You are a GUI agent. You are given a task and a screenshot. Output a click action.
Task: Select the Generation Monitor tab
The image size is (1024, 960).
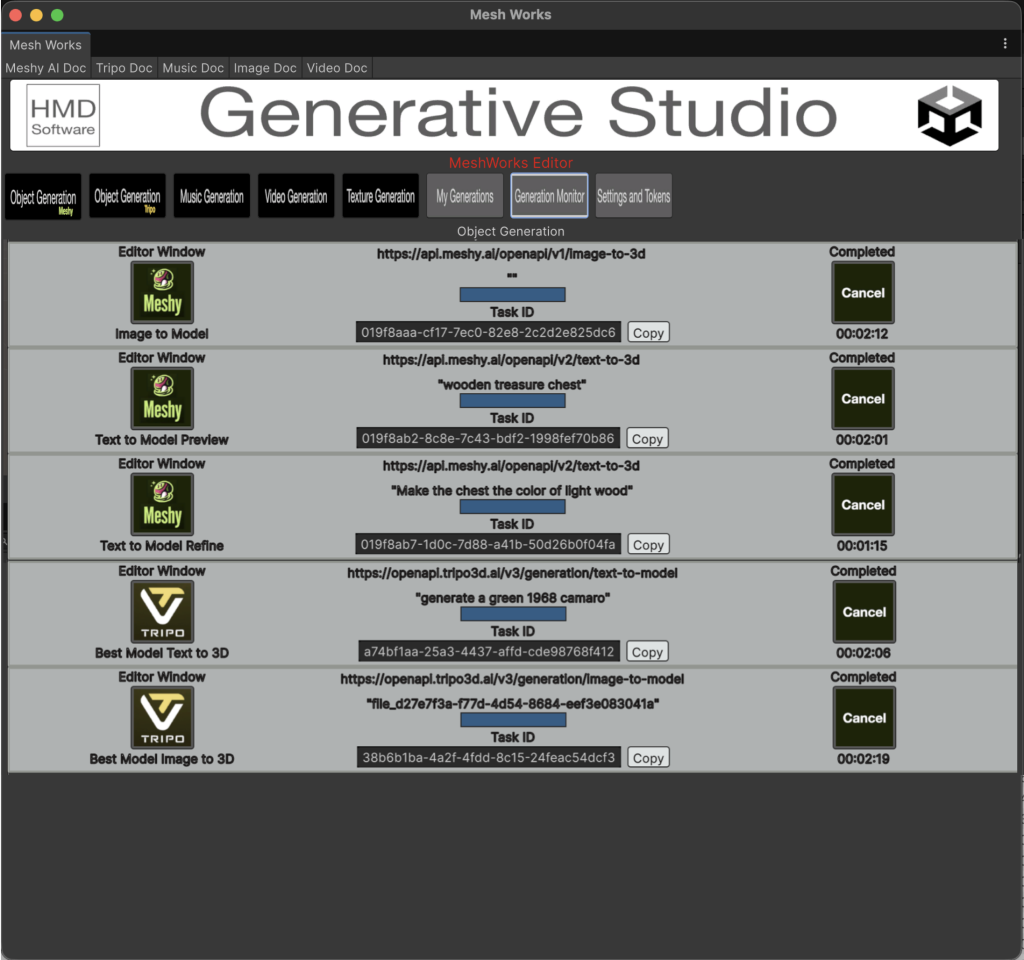pos(549,195)
